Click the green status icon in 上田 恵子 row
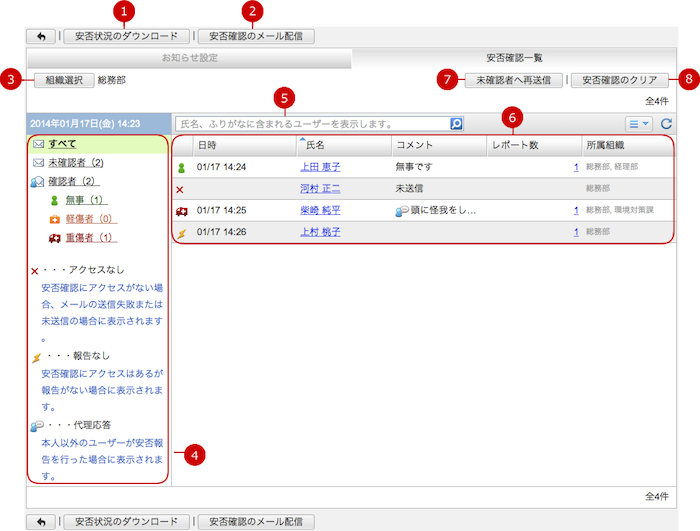The height and width of the screenshot is (531, 700). (x=181, y=168)
